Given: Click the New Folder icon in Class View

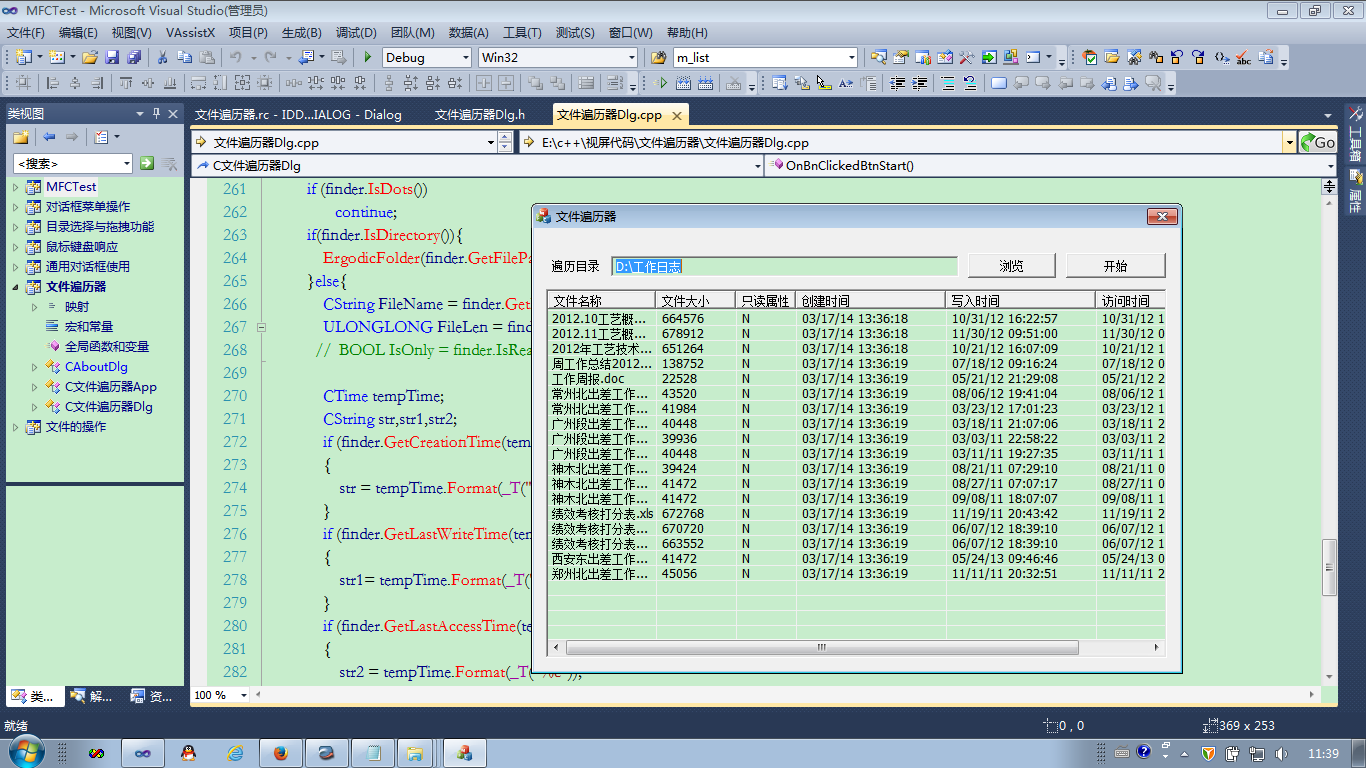Looking at the screenshot, I should click(x=21, y=137).
